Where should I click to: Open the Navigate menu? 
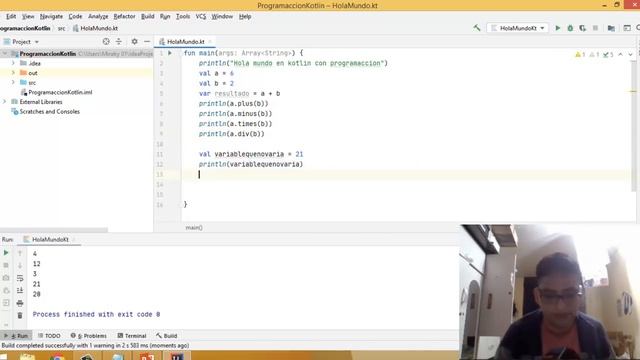click(51, 16)
